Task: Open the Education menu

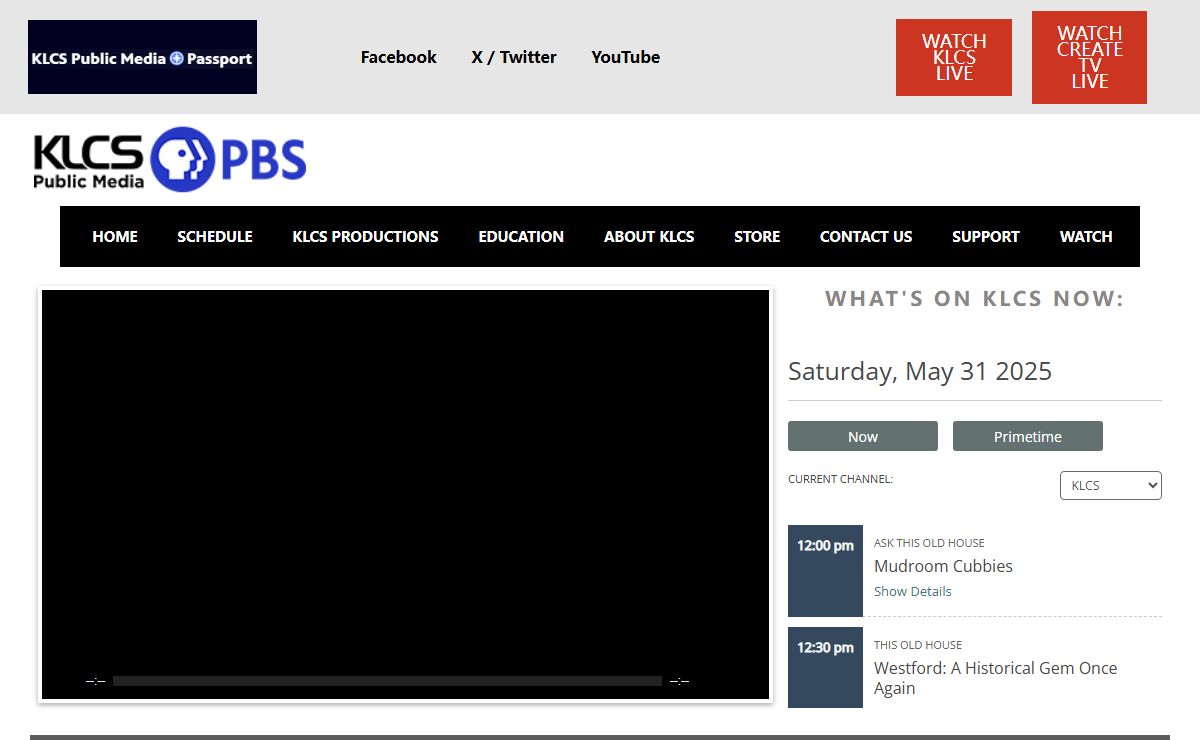Action: coord(521,236)
